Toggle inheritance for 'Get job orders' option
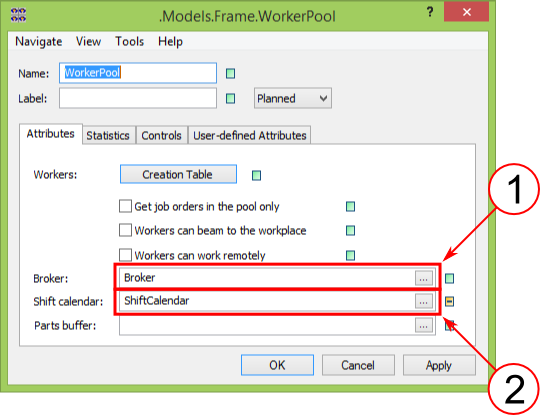The image size is (540, 415). tap(350, 207)
